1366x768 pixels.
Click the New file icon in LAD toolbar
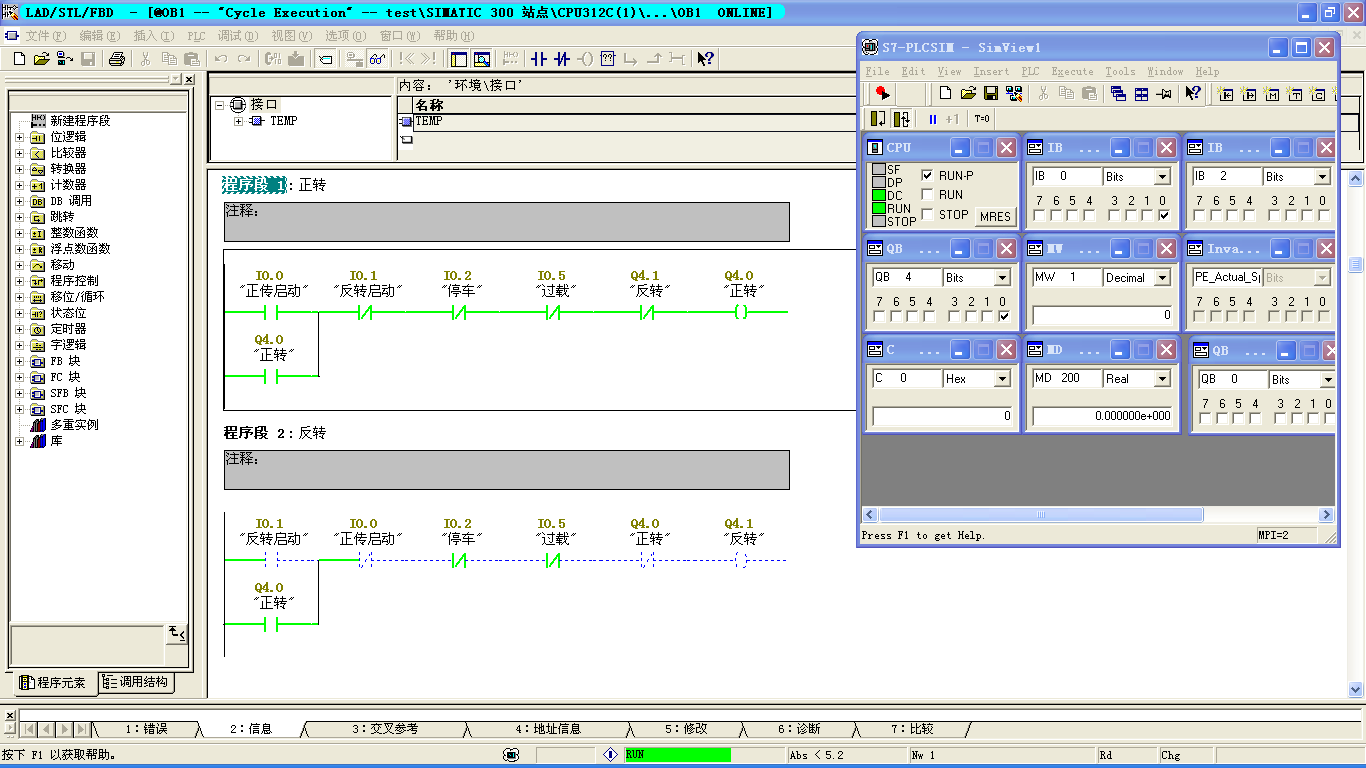(x=18, y=59)
